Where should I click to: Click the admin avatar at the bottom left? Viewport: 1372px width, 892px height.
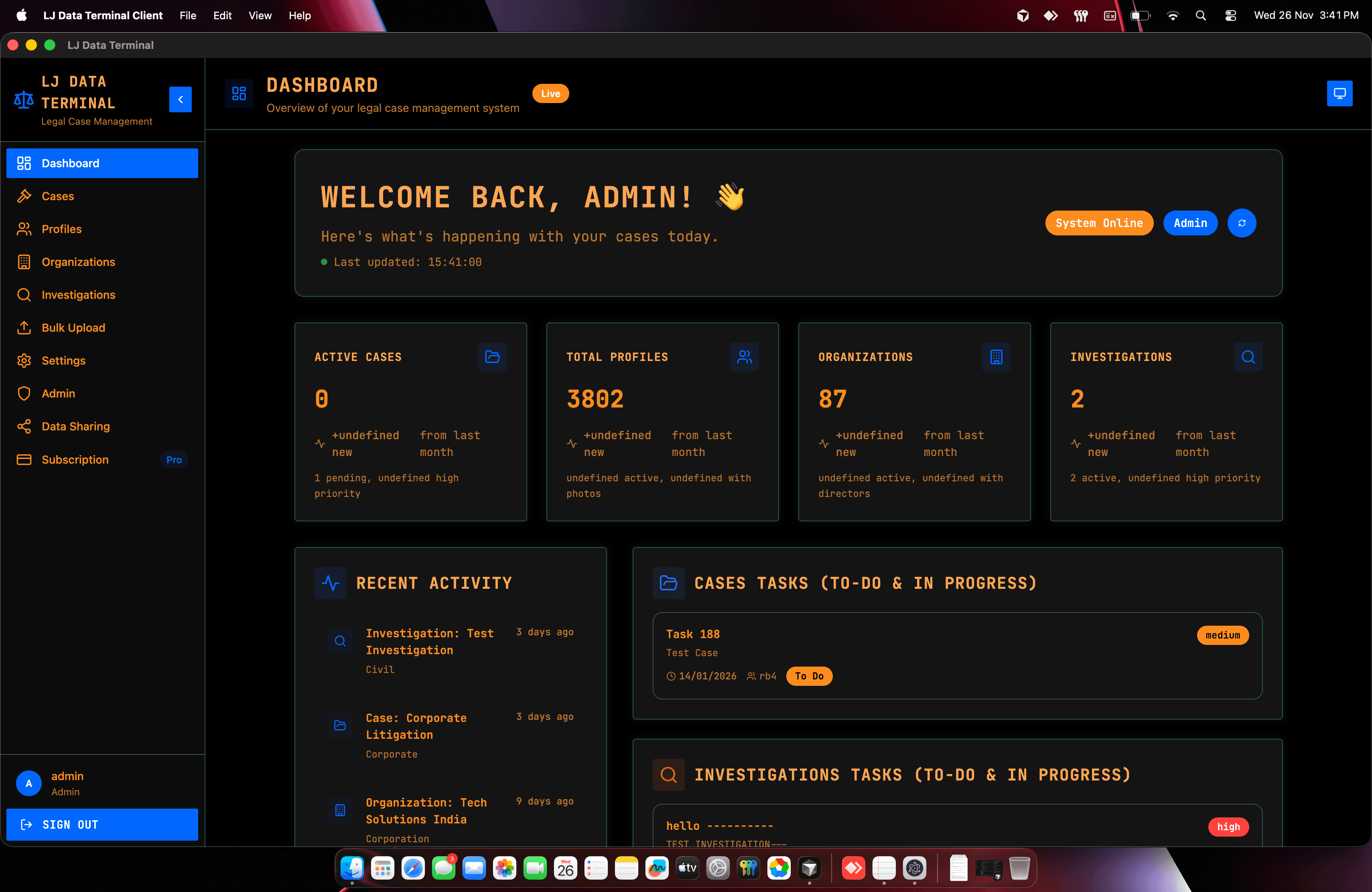pyautogui.click(x=28, y=783)
